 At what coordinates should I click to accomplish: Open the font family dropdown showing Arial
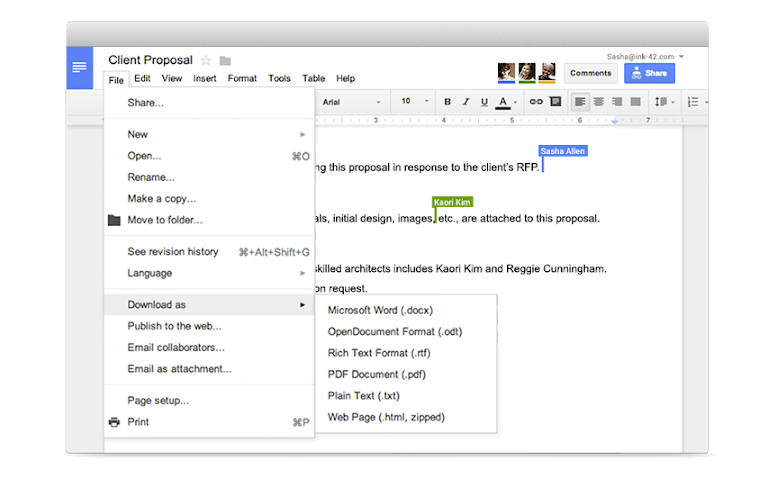351,102
